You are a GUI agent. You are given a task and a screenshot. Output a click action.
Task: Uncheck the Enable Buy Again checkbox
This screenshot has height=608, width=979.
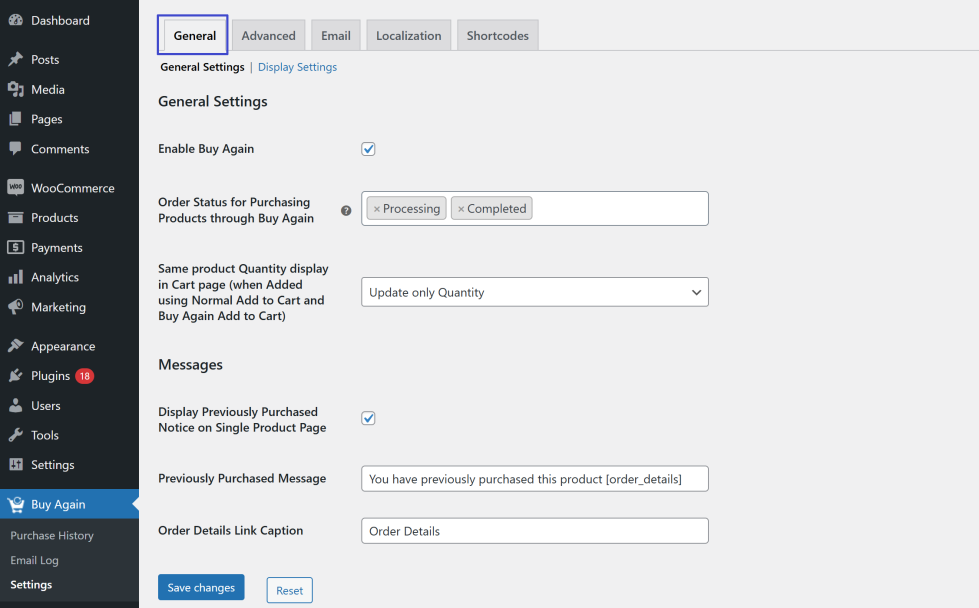click(368, 149)
